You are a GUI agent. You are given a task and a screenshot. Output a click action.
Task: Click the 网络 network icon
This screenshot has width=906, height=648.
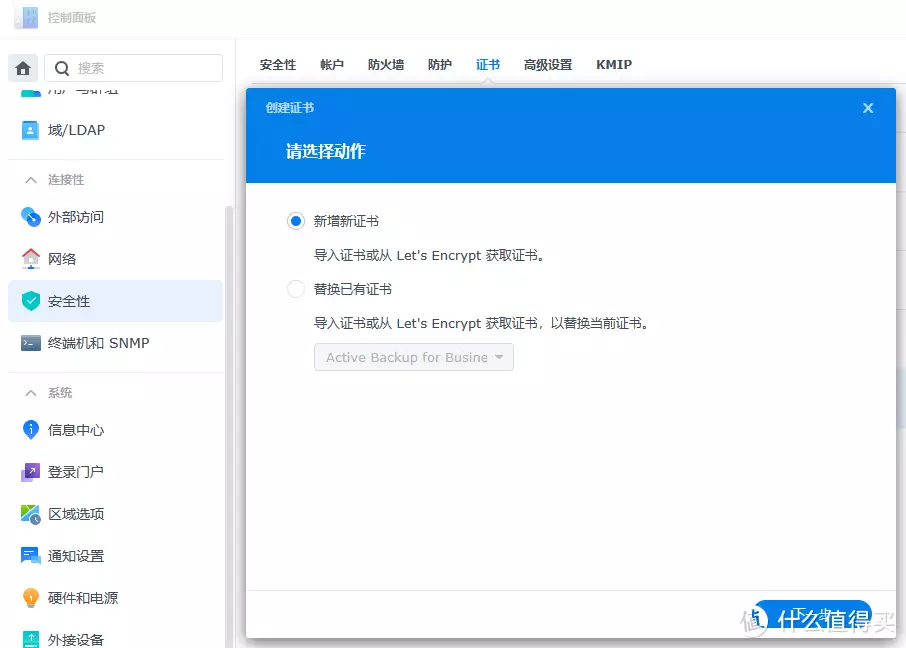(31, 259)
